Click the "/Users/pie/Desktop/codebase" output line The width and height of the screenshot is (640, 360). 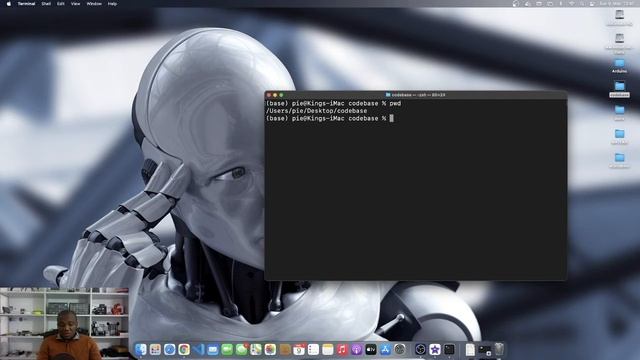point(316,111)
